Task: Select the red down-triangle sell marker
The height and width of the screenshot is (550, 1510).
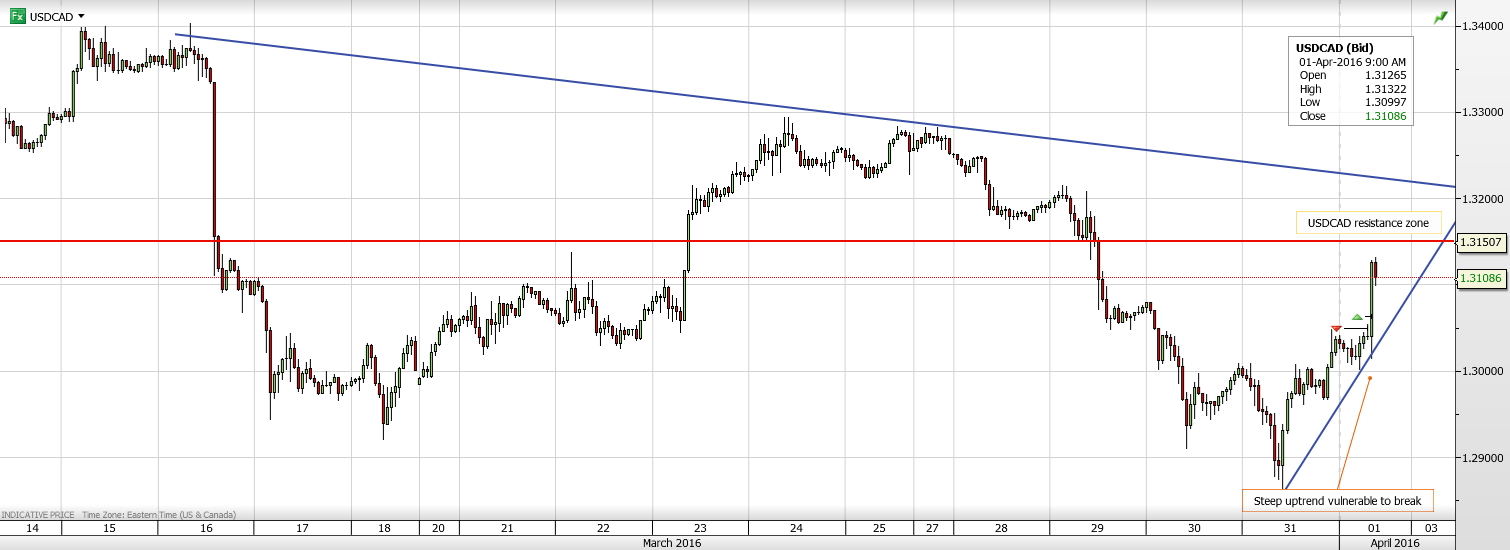Action: click(x=1337, y=329)
